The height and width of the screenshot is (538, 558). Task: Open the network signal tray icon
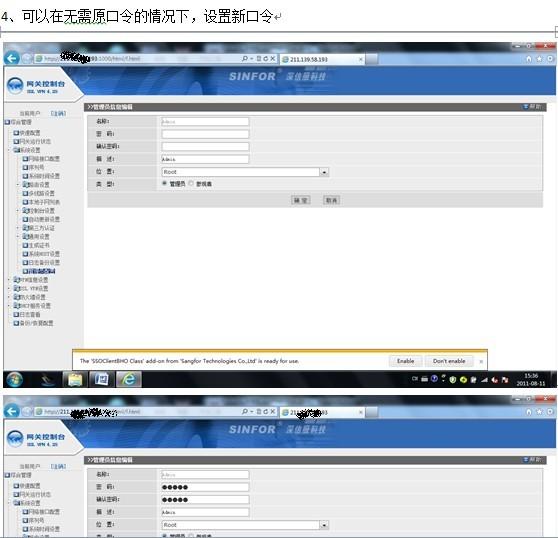point(484,380)
